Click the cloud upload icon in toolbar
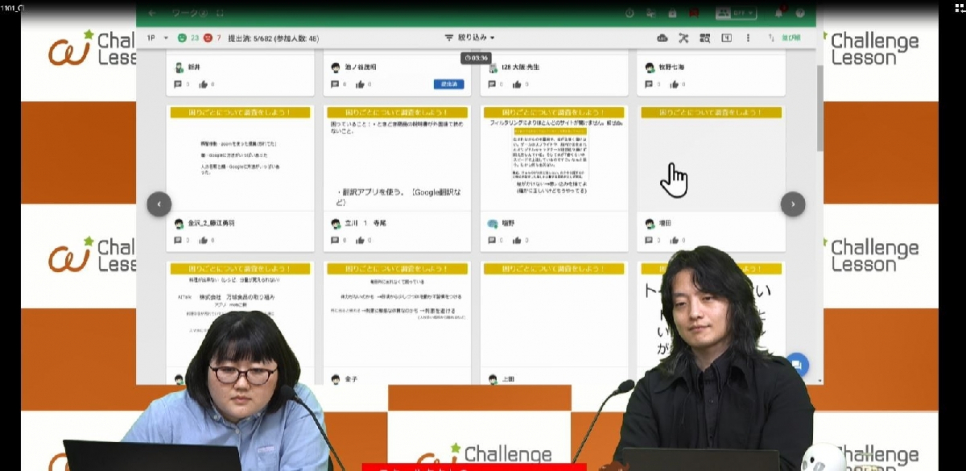This screenshot has width=966, height=471. coord(662,38)
